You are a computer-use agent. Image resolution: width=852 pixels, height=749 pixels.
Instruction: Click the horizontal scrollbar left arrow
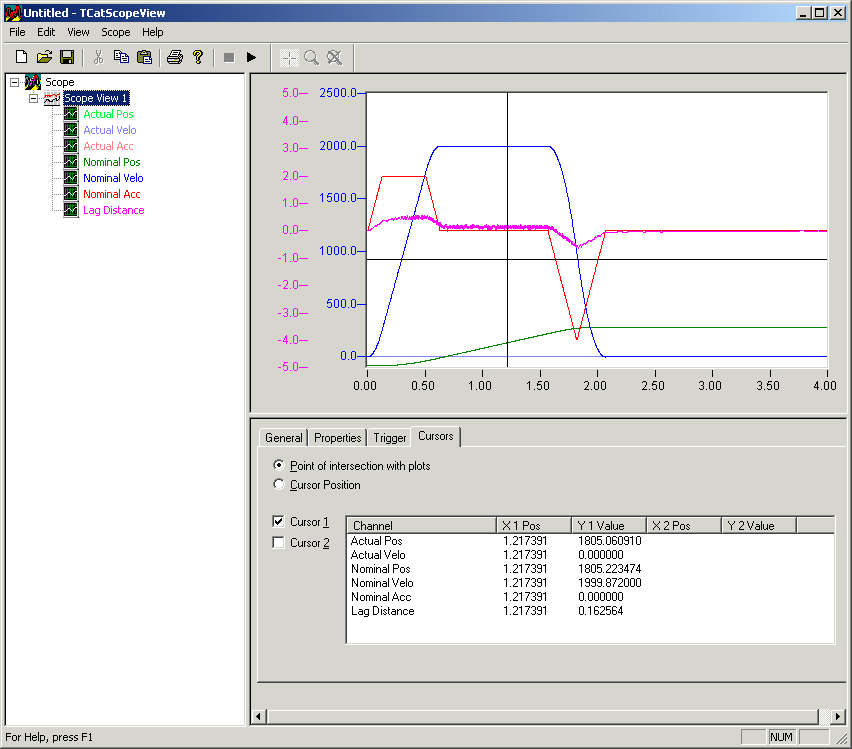(x=259, y=716)
